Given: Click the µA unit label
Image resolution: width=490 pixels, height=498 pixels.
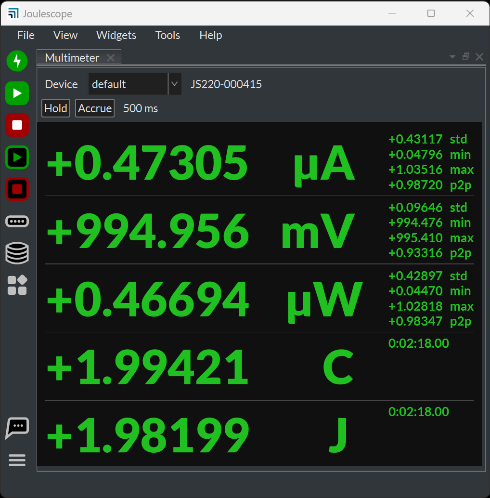Looking at the screenshot, I should [x=324, y=166].
